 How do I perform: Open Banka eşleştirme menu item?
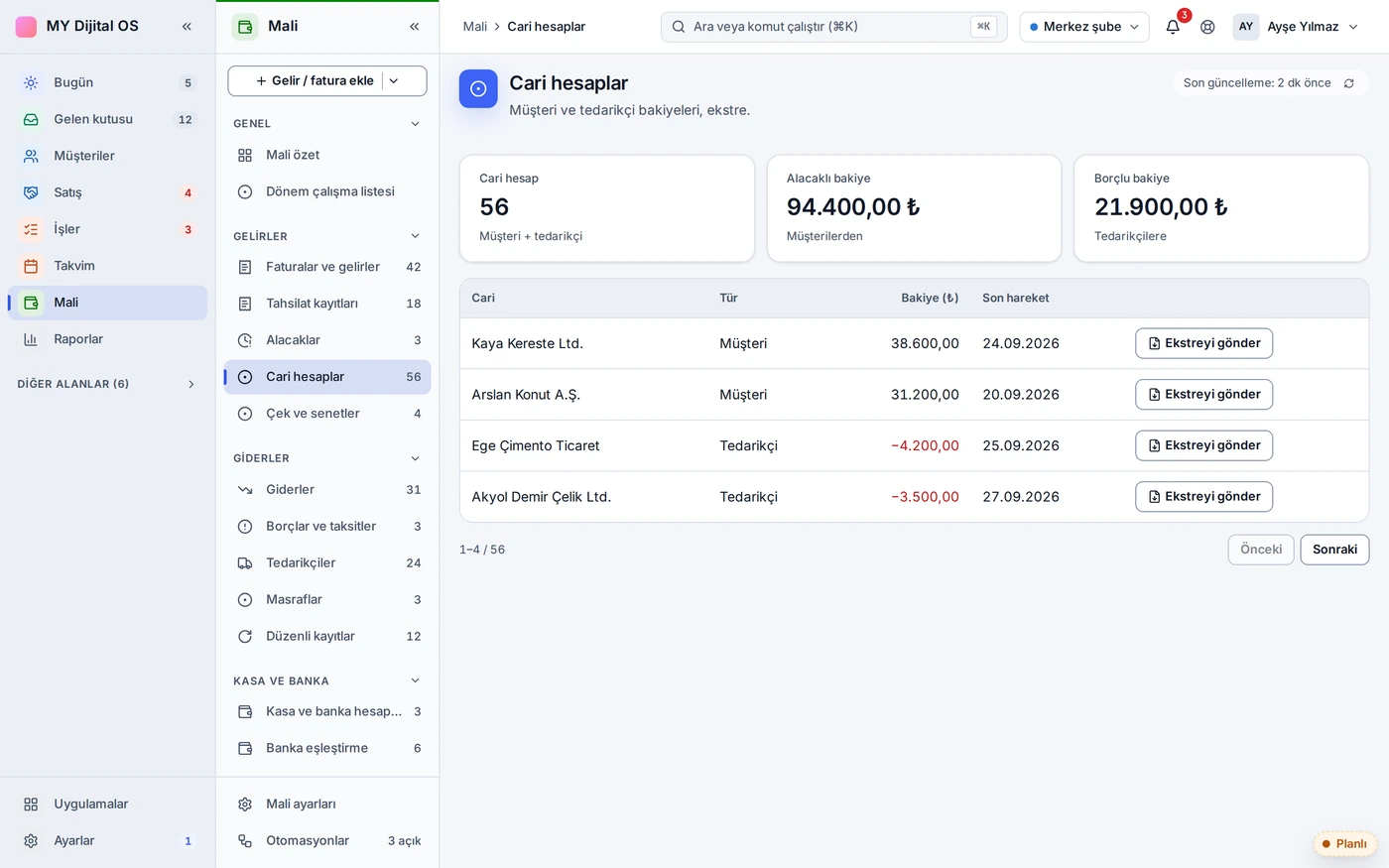point(327,748)
